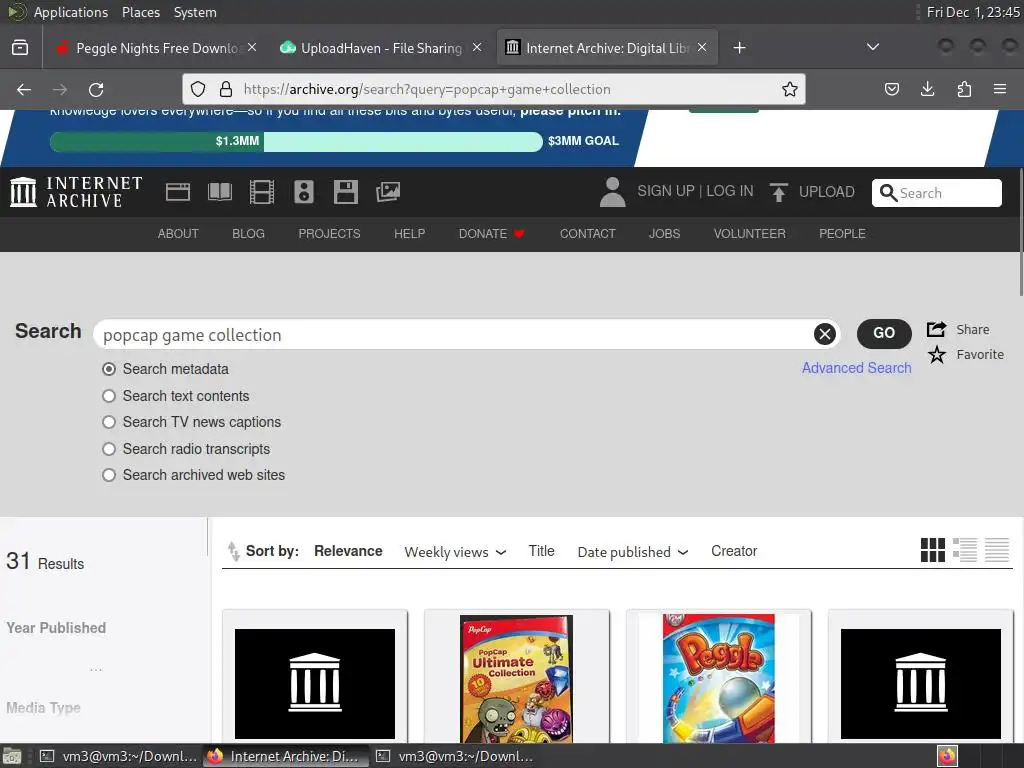1024x768 pixels.
Task: Click the user avatar icon
Action: tap(613, 192)
